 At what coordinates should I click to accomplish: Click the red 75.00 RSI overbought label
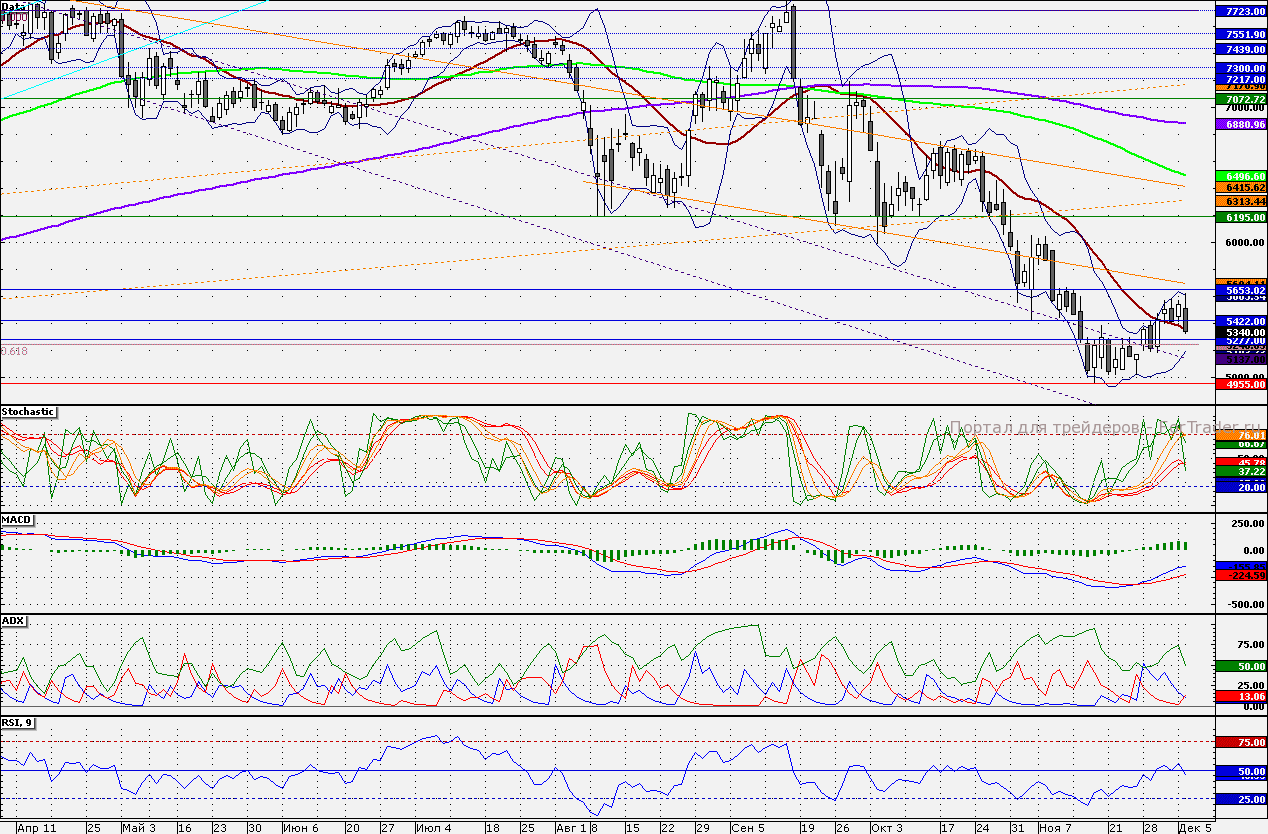[1239, 743]
